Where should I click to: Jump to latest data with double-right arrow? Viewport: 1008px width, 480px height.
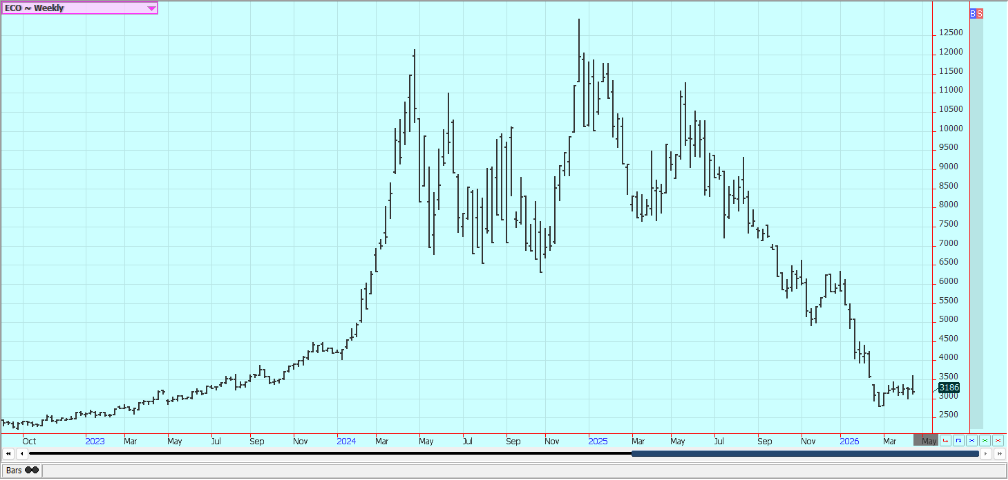(998, 454)
